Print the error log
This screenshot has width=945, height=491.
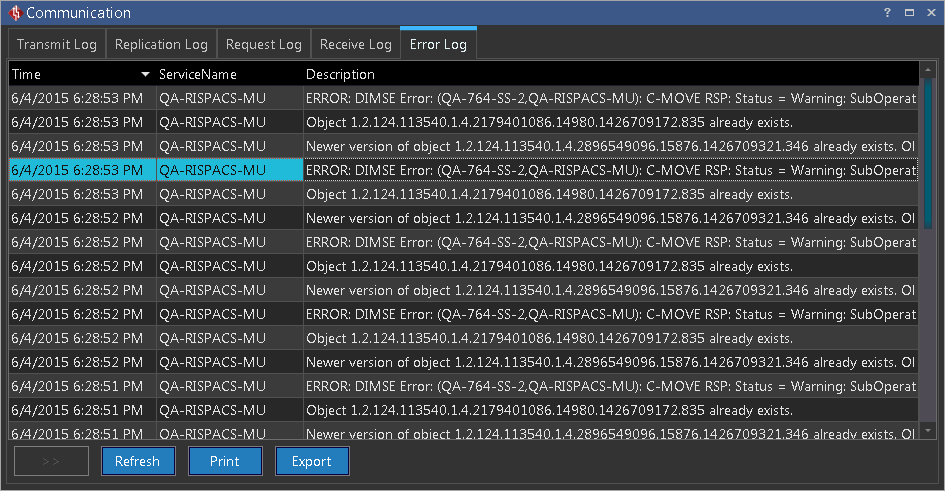(x=225, y=461)
